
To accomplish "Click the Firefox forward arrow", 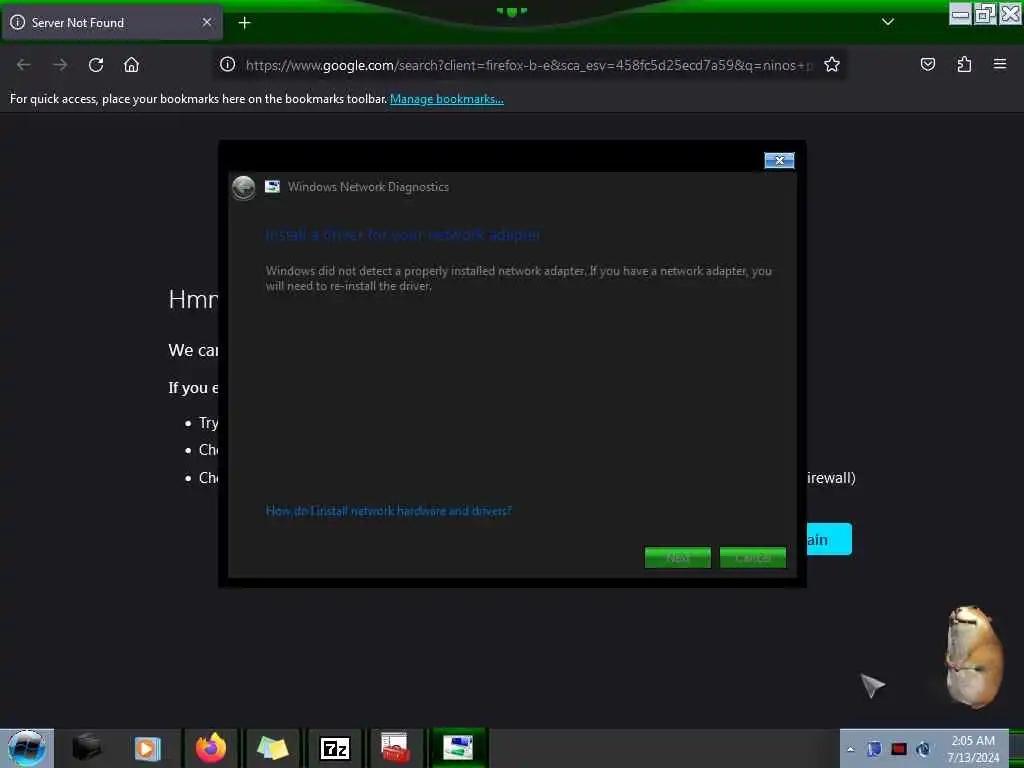I will (x=60, y=65).
